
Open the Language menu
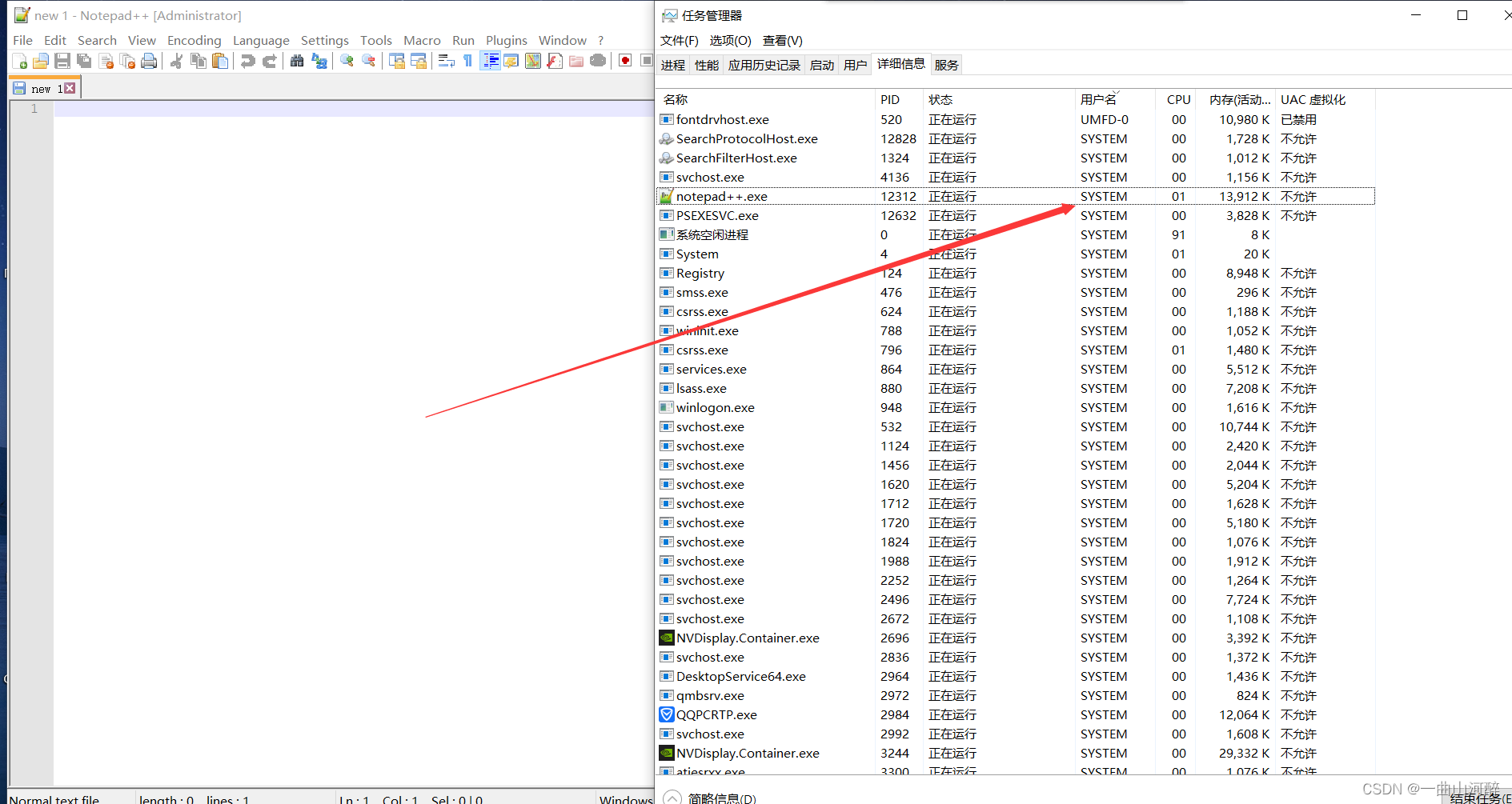261,40
